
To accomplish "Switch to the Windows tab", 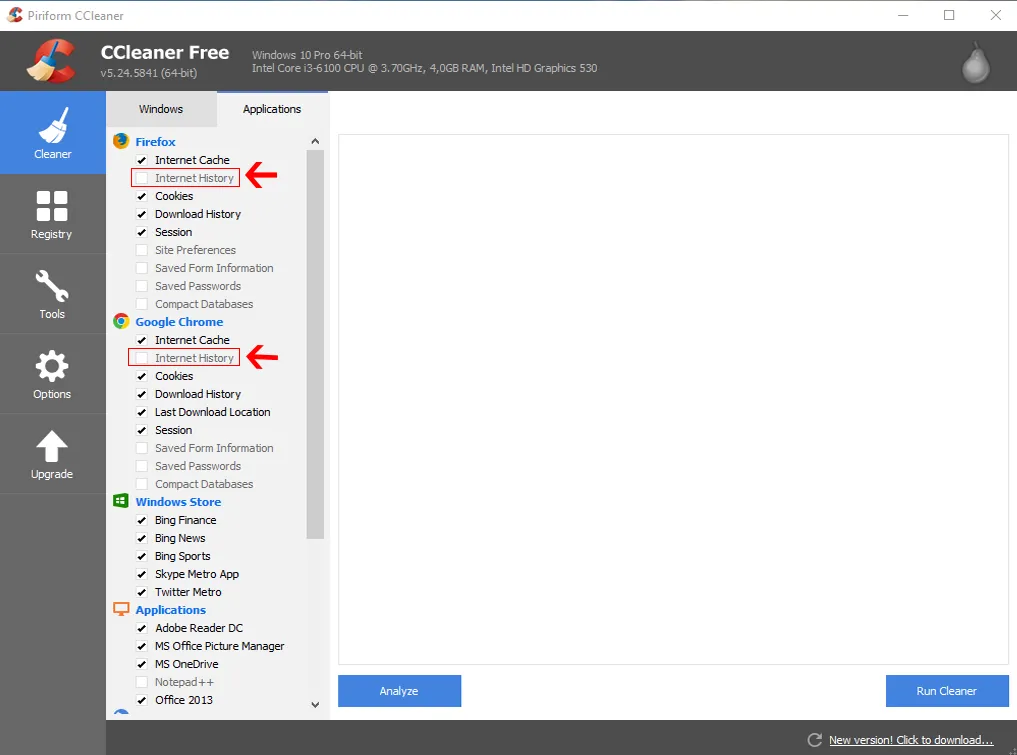I will [161, 109].
